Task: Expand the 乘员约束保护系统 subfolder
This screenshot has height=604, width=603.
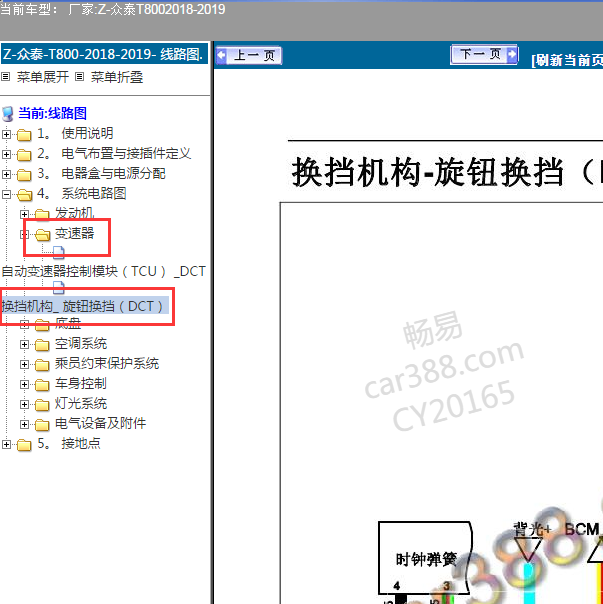Action: pos(24,364)
